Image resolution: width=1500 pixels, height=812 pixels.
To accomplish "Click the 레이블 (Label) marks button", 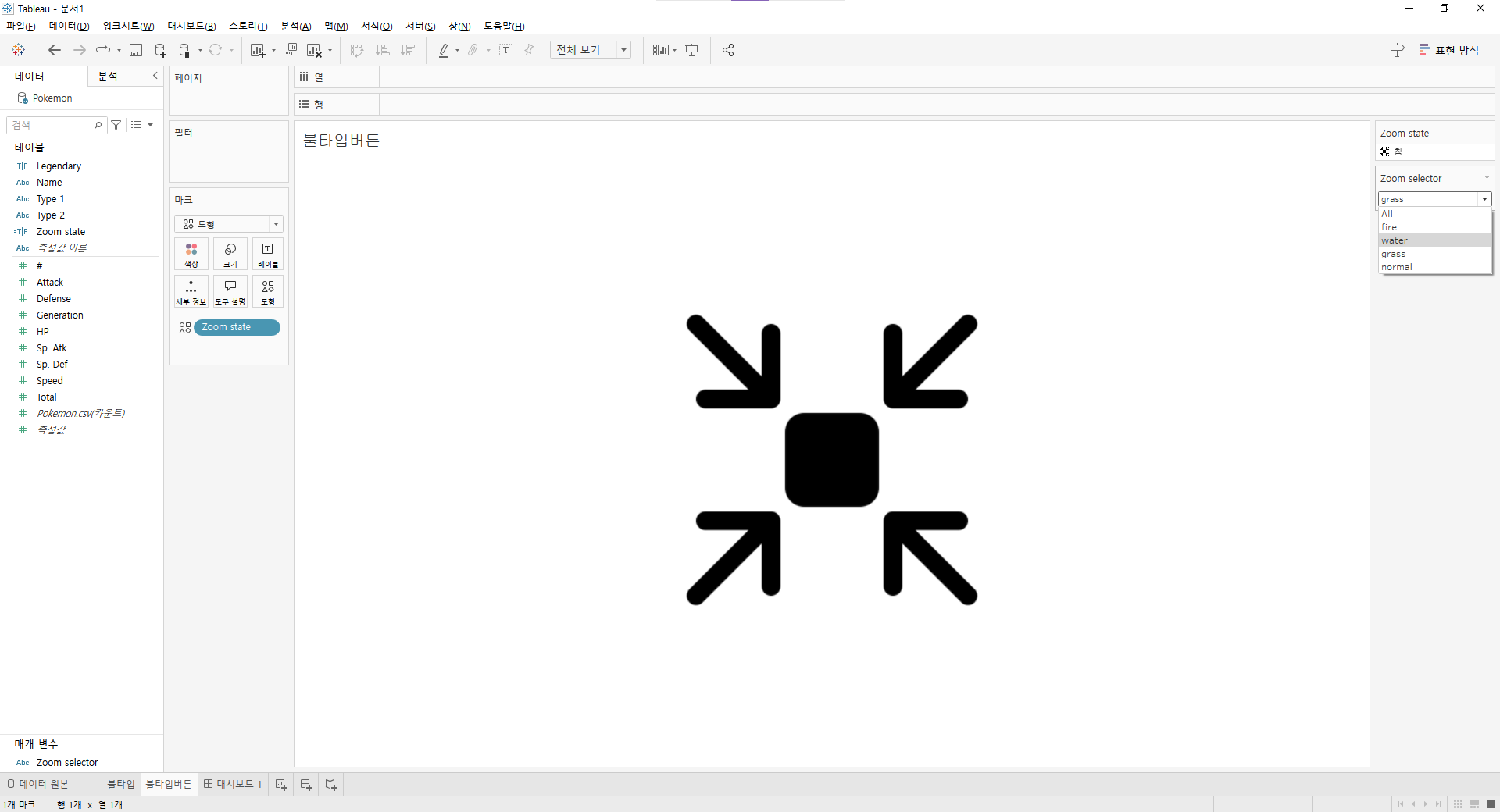I will 268,255.
